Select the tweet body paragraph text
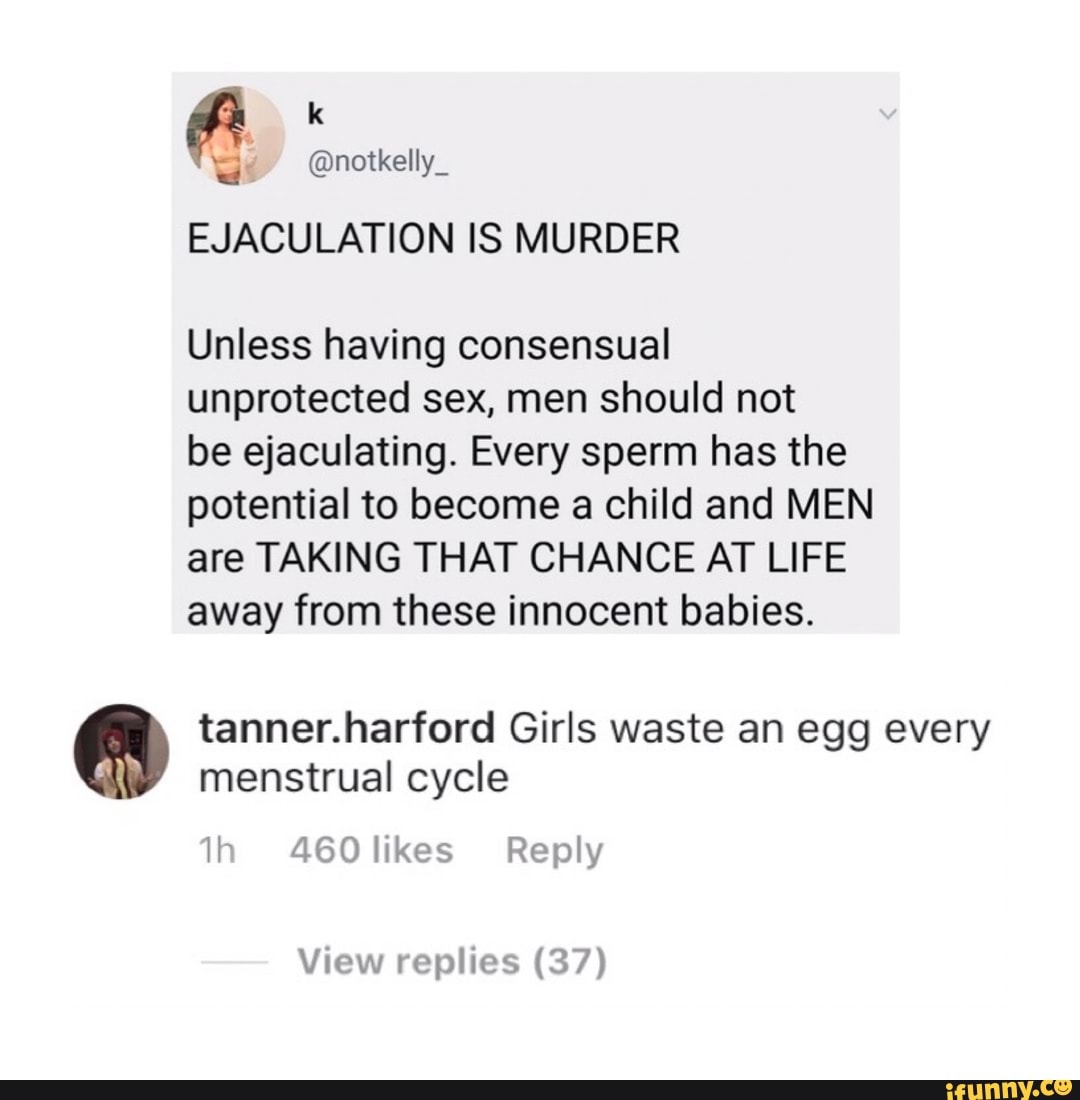 (x=530, y=478)
